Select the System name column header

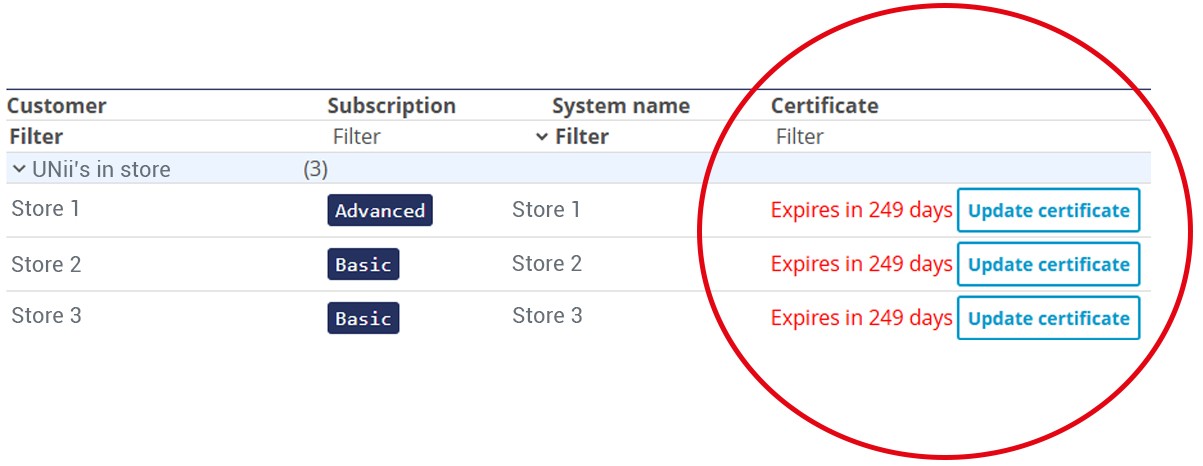620,106
